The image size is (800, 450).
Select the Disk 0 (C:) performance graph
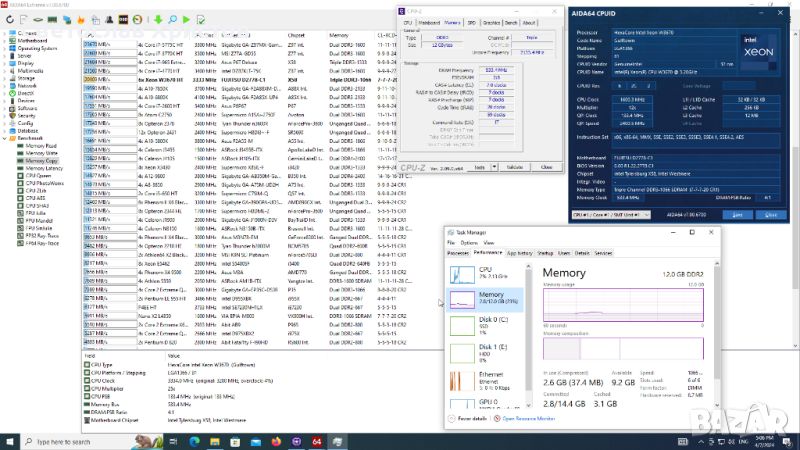490,324
